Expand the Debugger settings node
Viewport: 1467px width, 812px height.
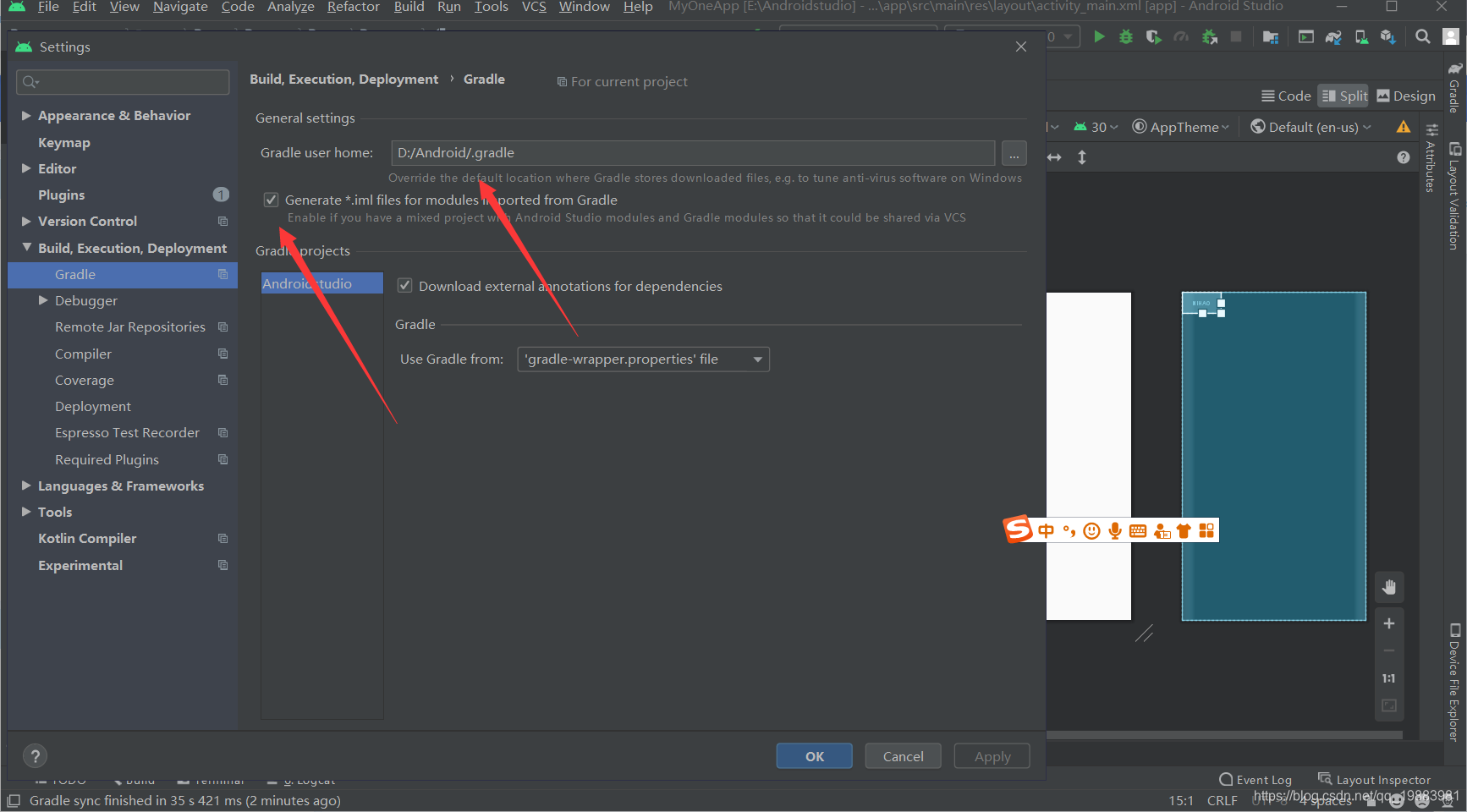(x=43, y=300)
